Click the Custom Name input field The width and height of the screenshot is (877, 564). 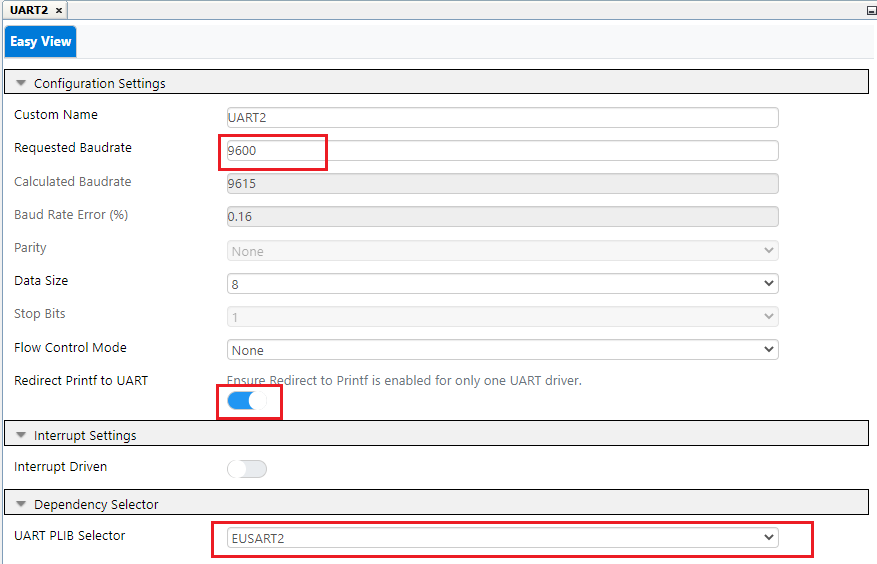tap(502, 118)
